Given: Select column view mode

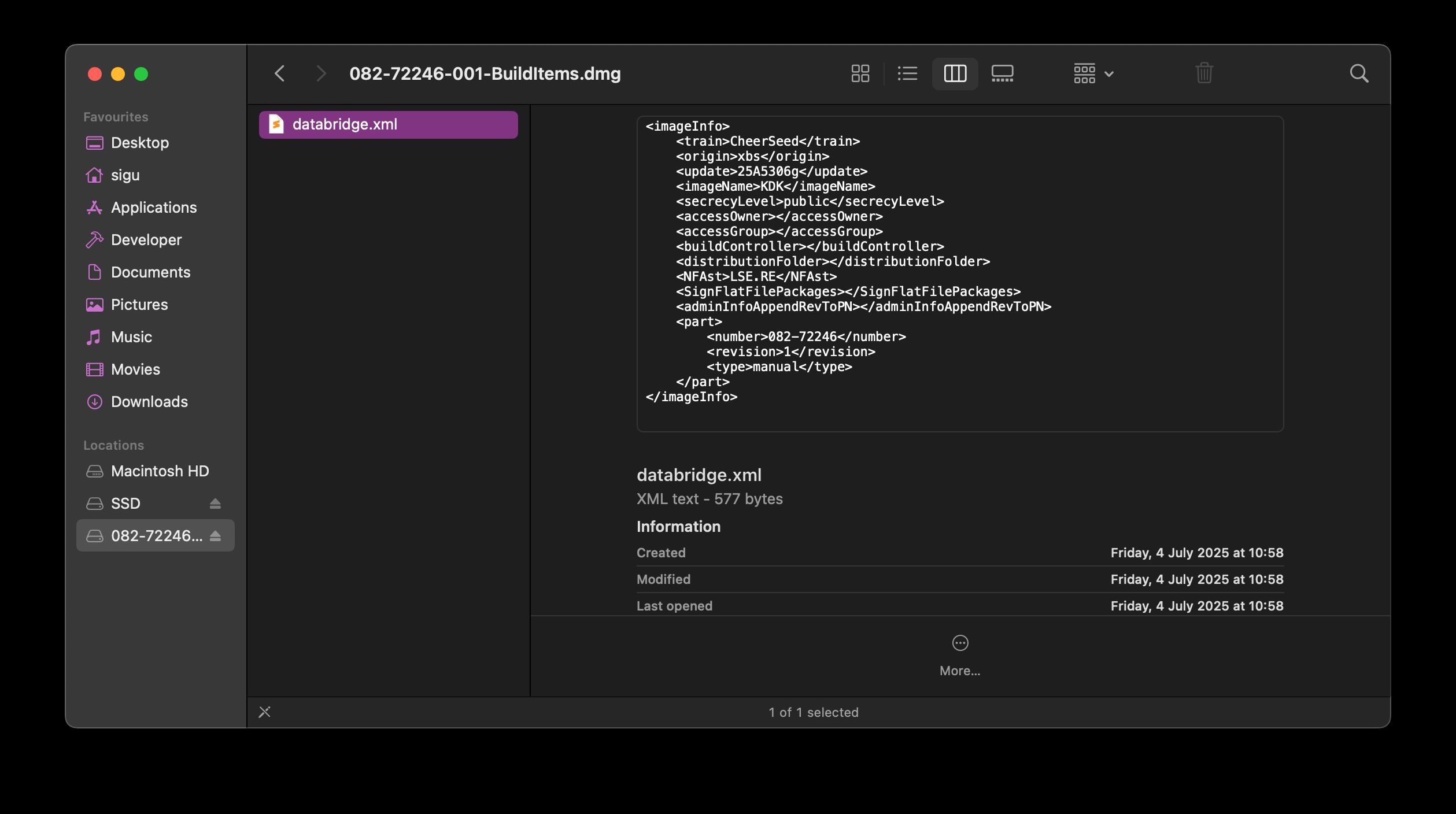Looking at the screenshot, I should pyautogui.click(x=955, y=73).
